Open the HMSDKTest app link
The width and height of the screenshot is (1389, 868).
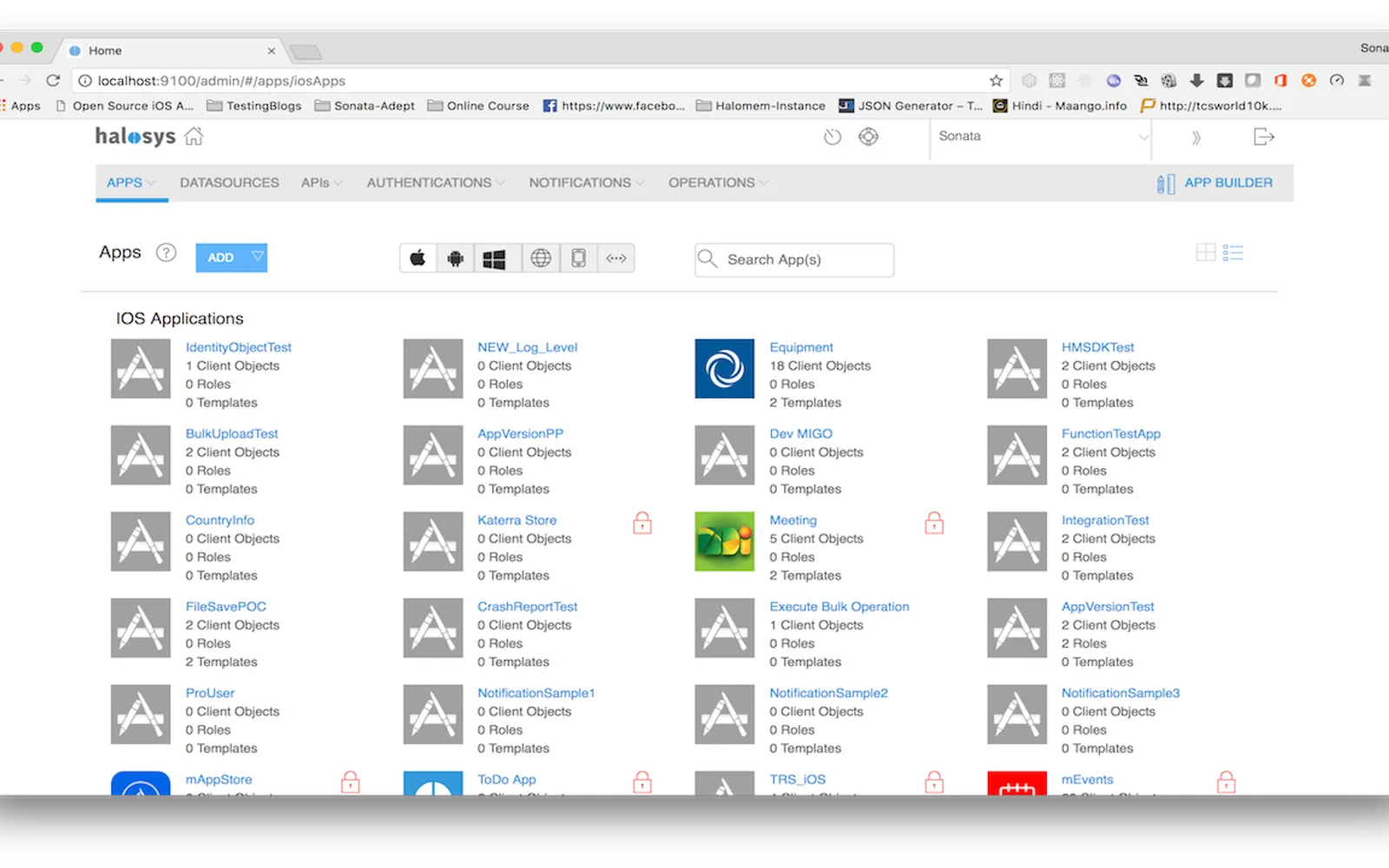pos(1098,347)
